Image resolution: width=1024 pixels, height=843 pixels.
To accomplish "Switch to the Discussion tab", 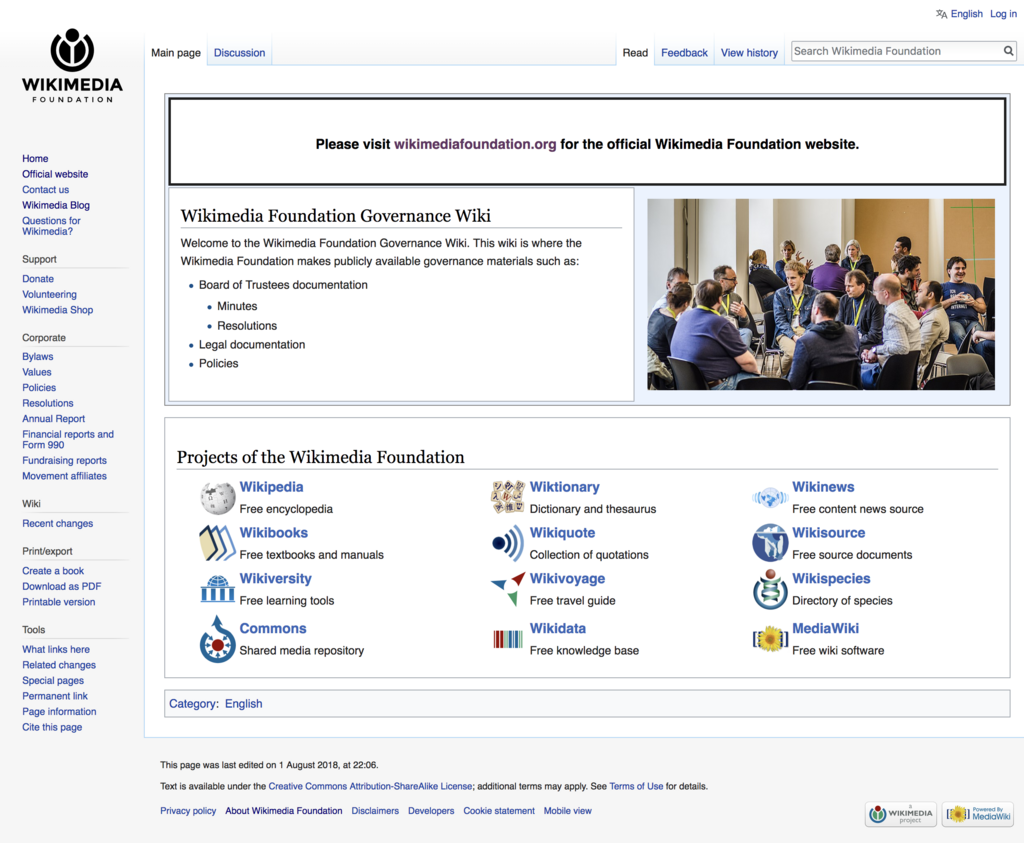I will (x=240, y=53).
